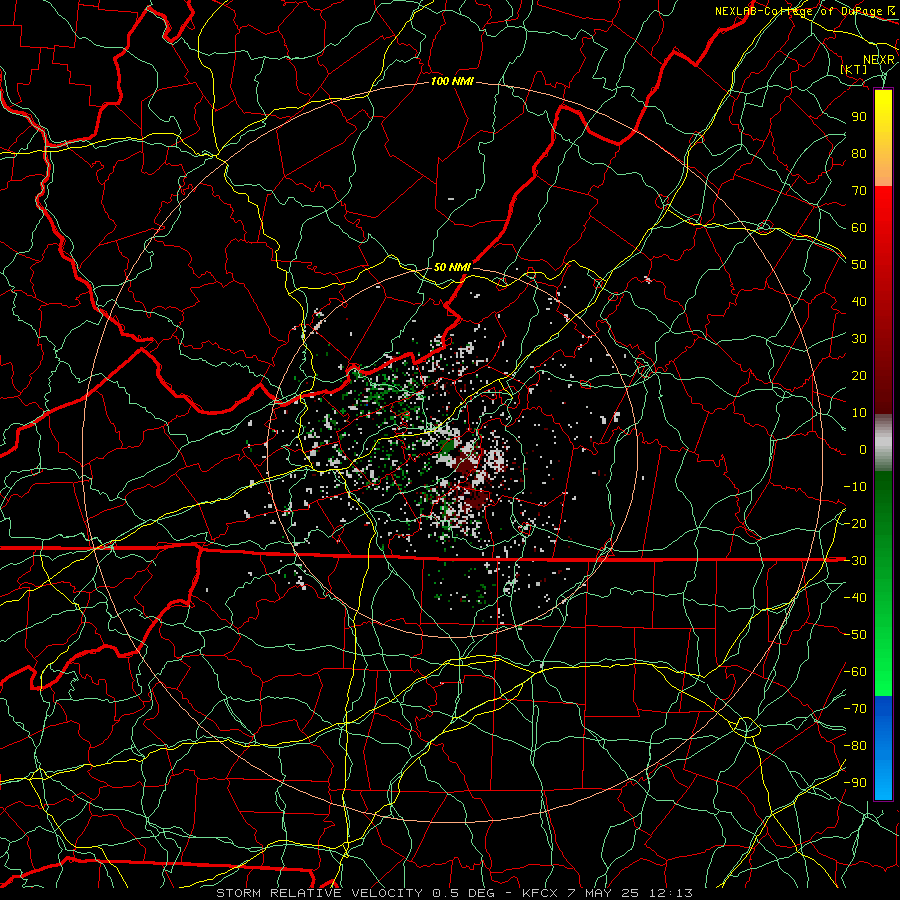Image resolution: width=900 pixels, height=900 pixels.
Task: Click the 30 value on the color scale
Action: pyautogui.click(x=859, y=339)
